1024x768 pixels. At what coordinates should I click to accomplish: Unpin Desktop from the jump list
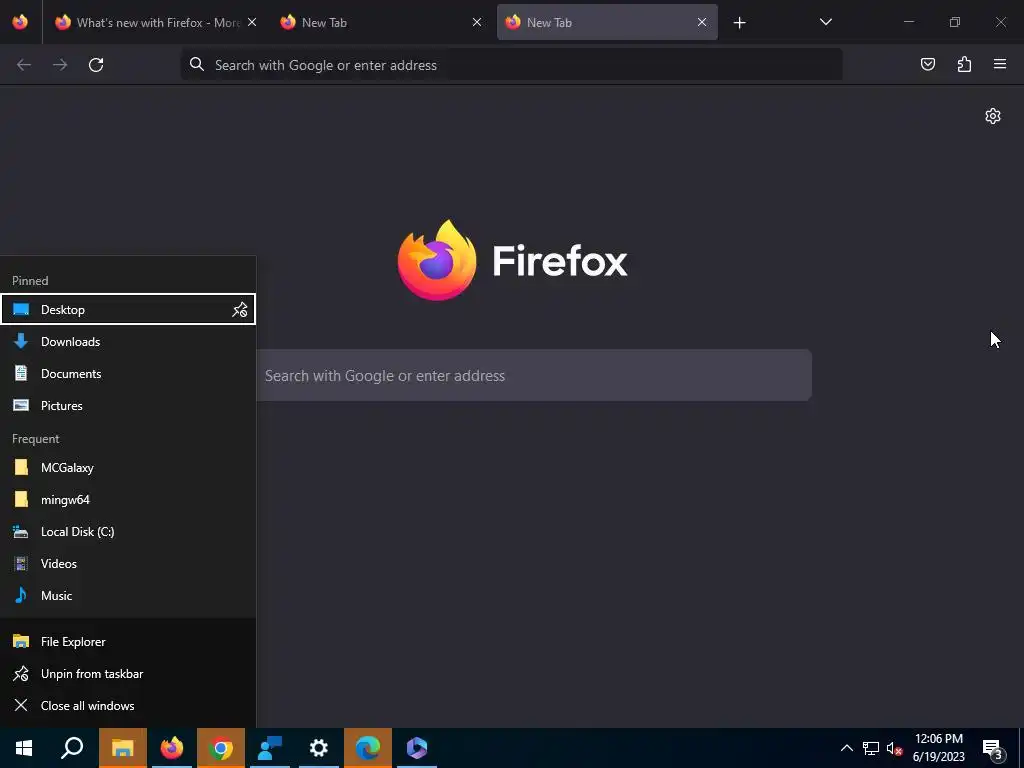[240, 310]
